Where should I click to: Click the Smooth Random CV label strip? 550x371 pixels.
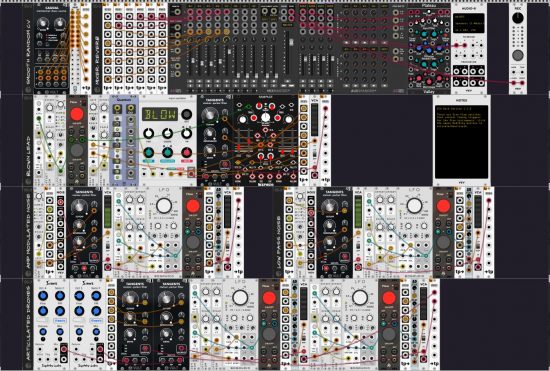pyautogui.click(x=28, y=49)
